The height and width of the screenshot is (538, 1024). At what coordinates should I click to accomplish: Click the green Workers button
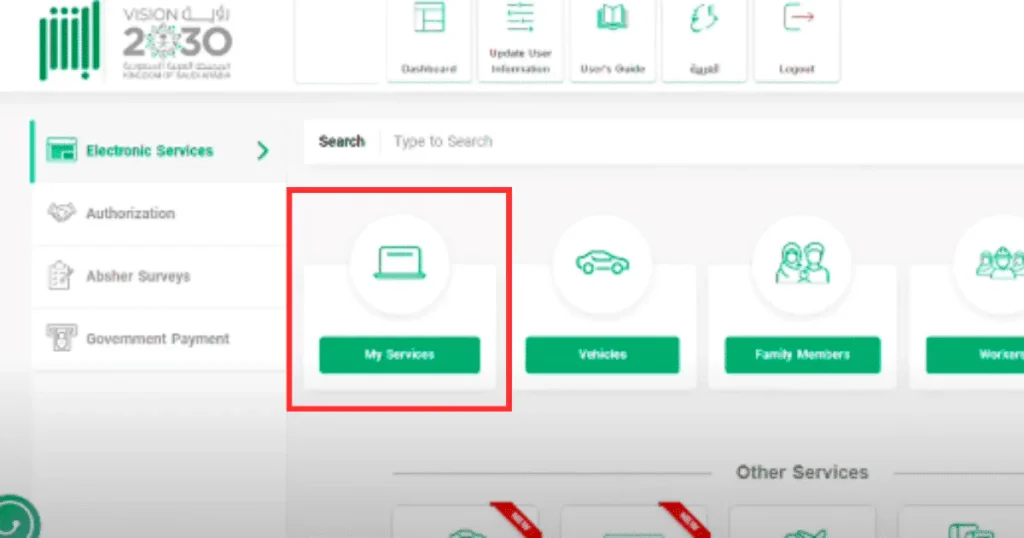coord(975,355)
